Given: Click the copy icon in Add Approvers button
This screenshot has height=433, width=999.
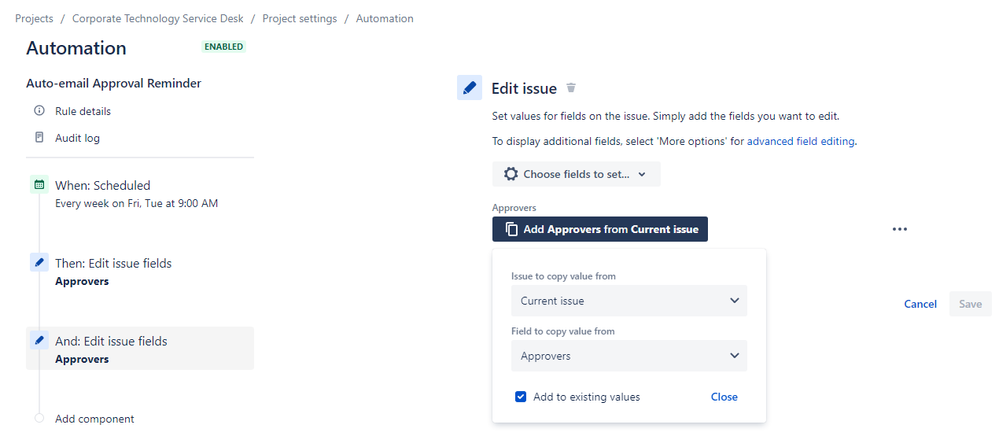Looking at the screenshot, I should point(511,229).
